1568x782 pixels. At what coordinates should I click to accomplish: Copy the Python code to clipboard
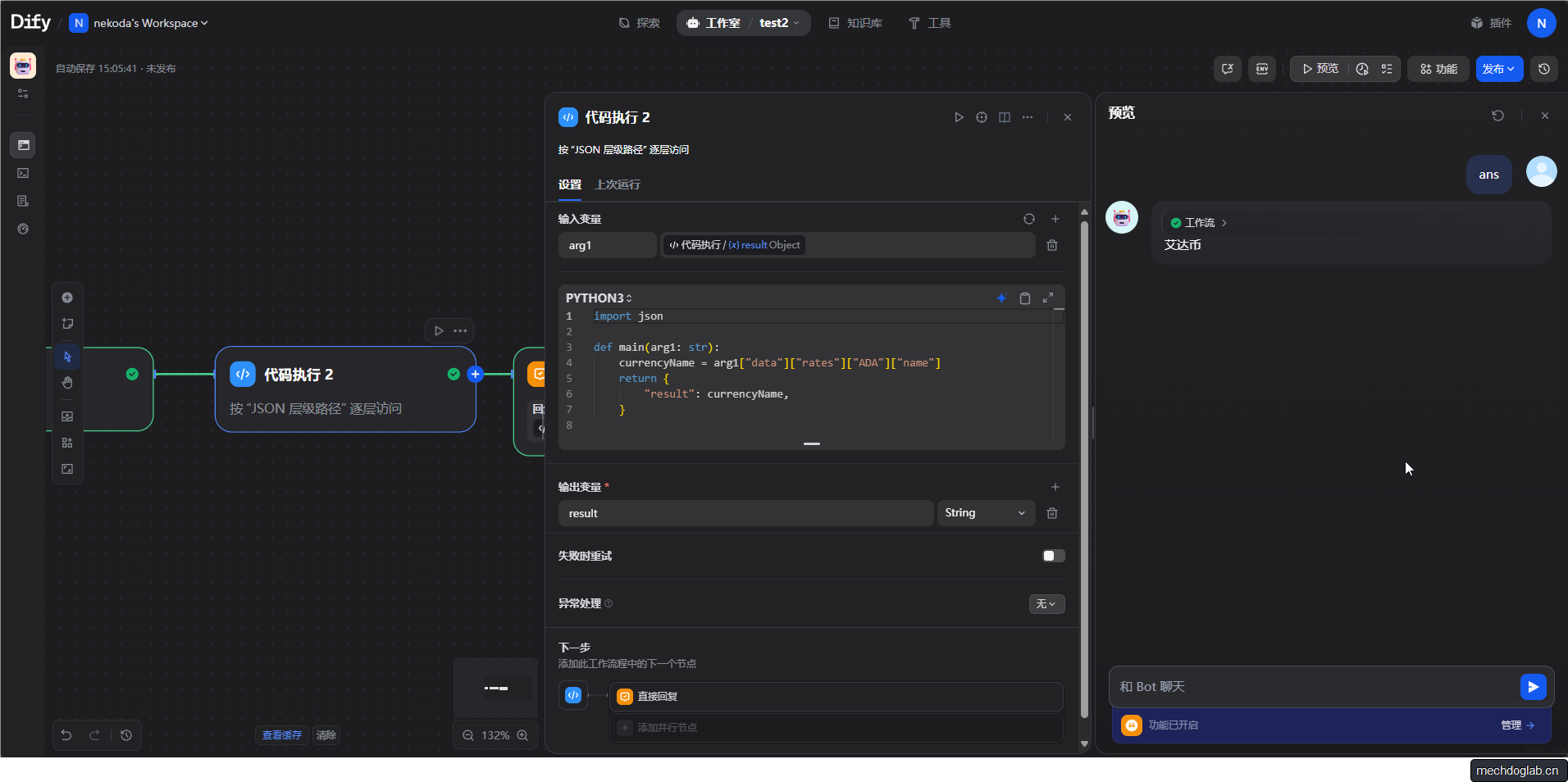coord(1024,298)
